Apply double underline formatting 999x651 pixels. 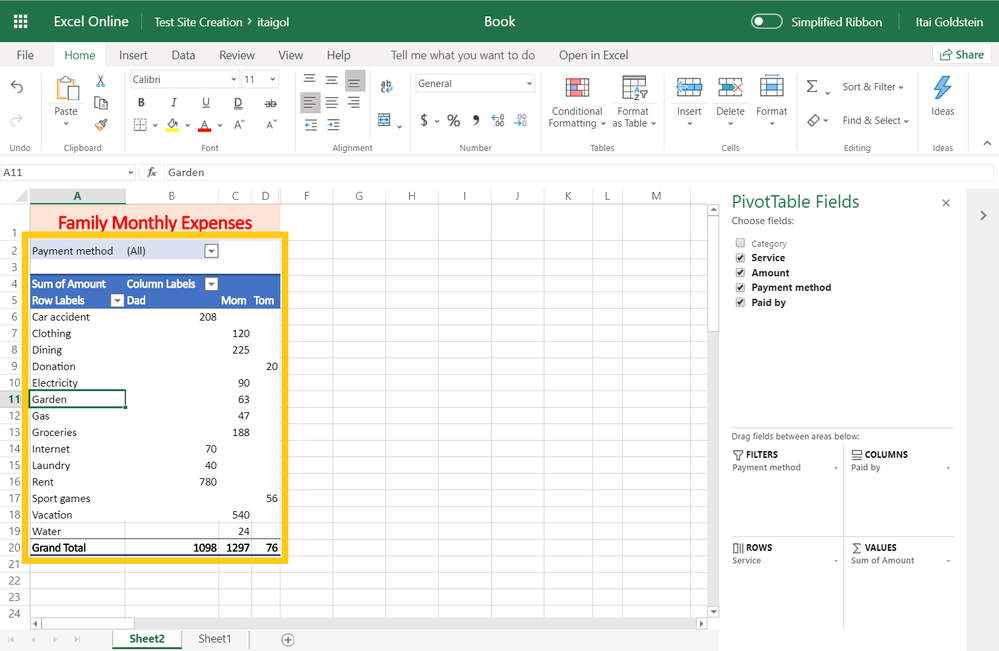pos(238,103)
